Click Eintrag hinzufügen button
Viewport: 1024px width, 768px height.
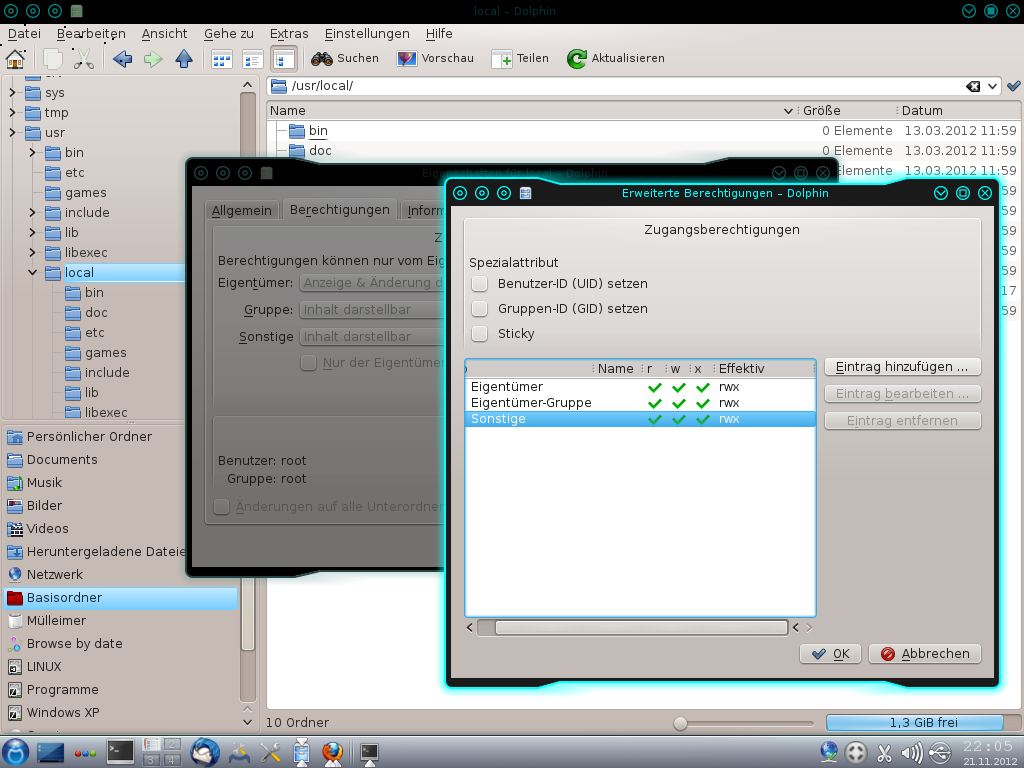[903, 367]
